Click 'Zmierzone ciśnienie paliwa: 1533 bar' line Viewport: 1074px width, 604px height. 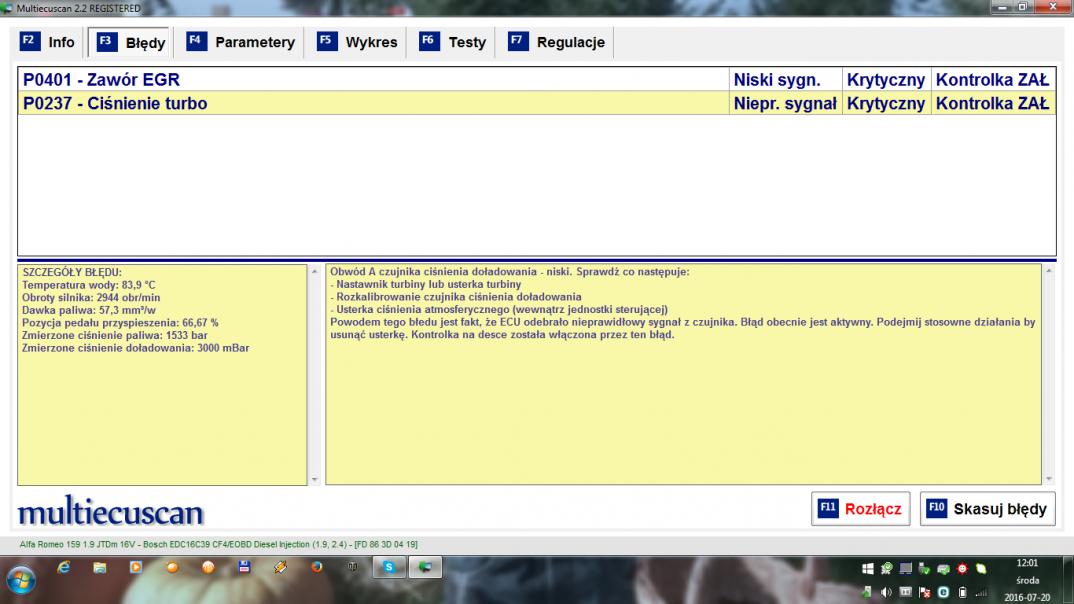pyautogui.click(x=114, y=335)
